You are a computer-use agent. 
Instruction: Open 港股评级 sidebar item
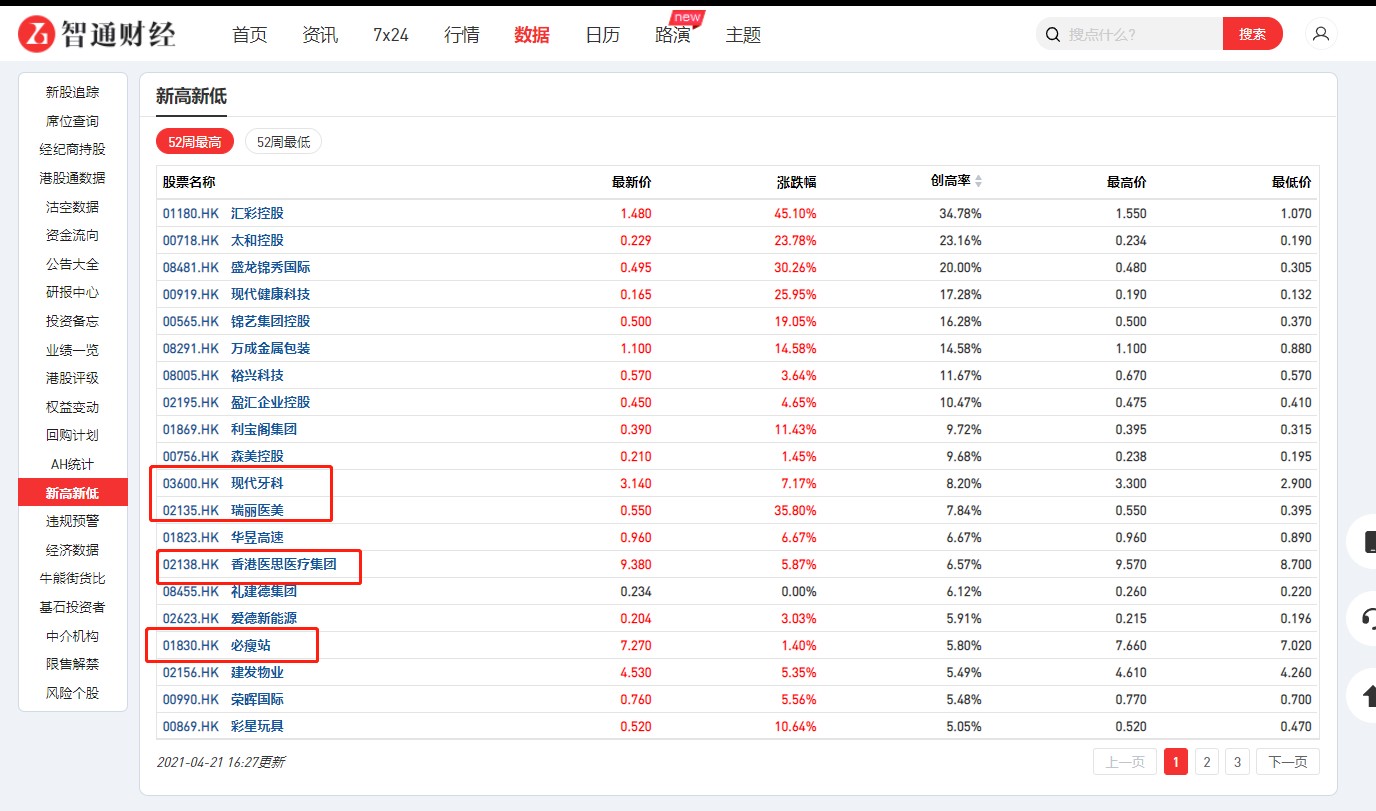(73, 378)
